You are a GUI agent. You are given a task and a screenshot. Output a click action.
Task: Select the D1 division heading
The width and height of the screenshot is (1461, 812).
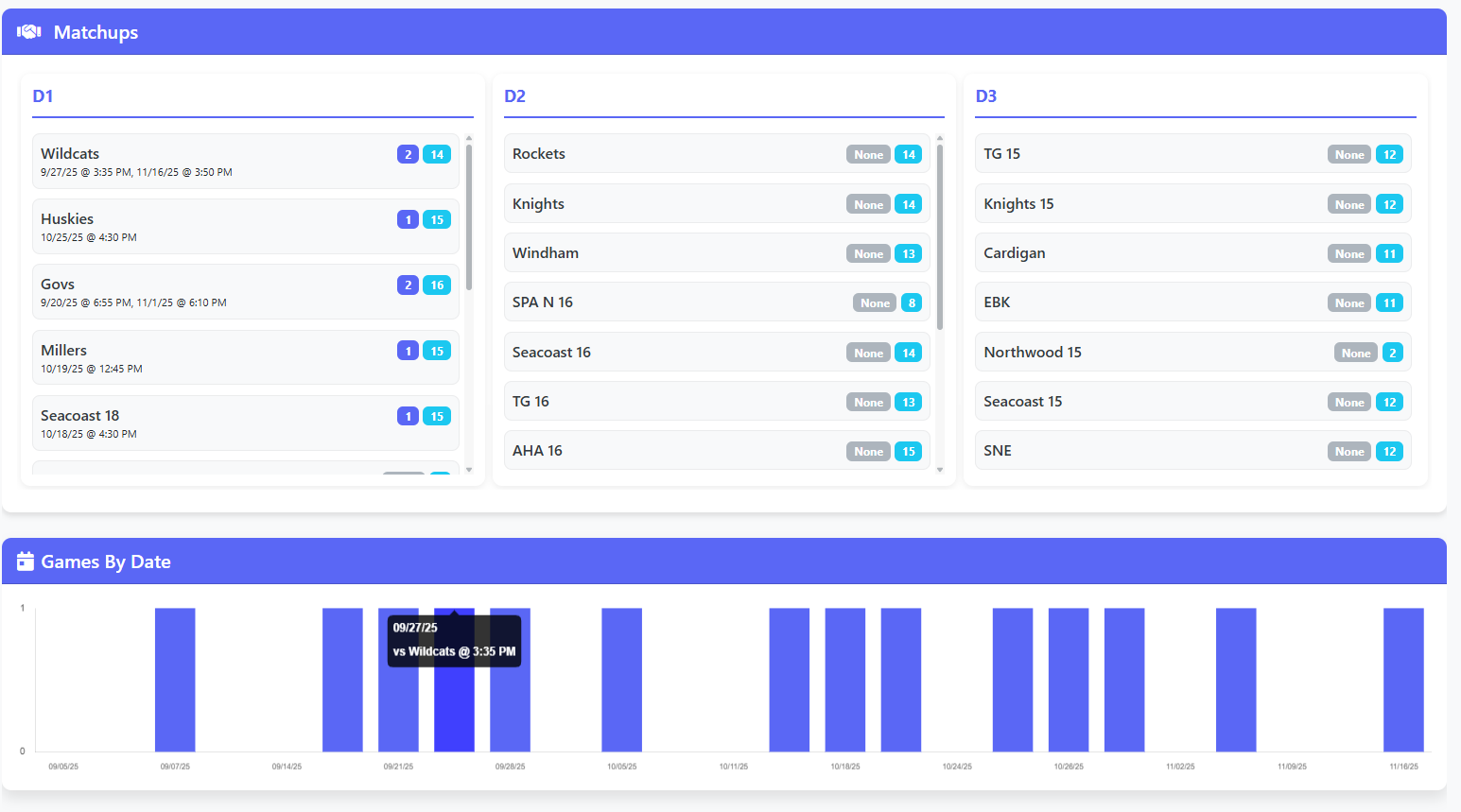point(43,95)
